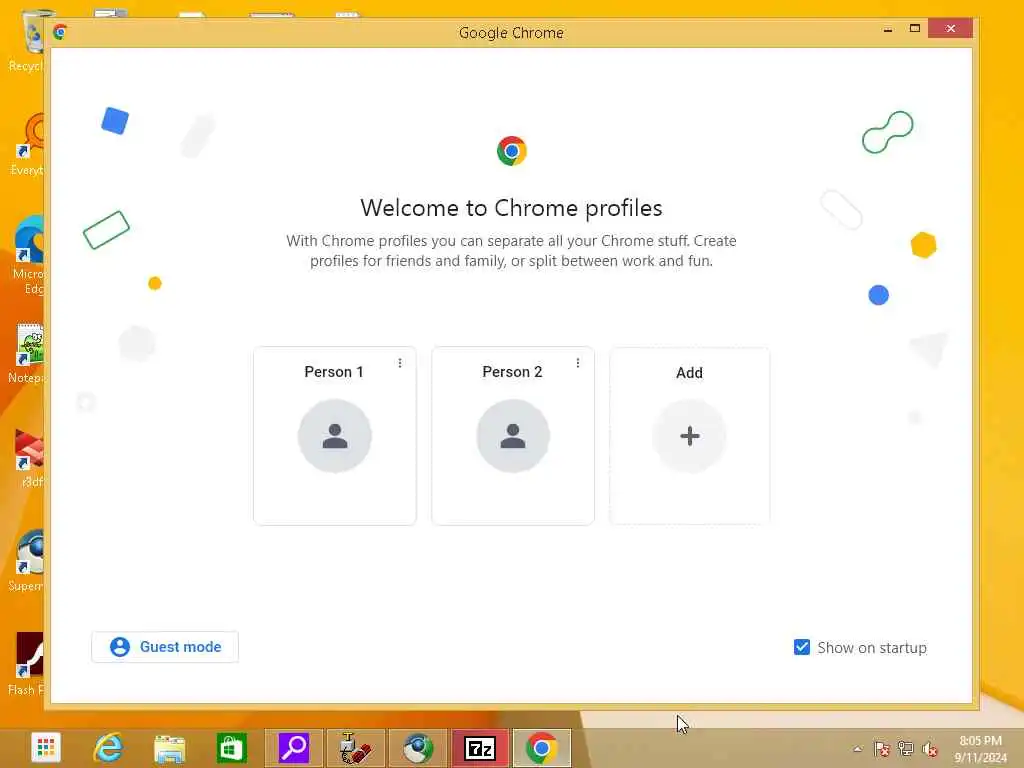The width and height of the screenshot is (1024, 768).
Task: Open the purple magnifier search app in taskbar
Action: 294,748
